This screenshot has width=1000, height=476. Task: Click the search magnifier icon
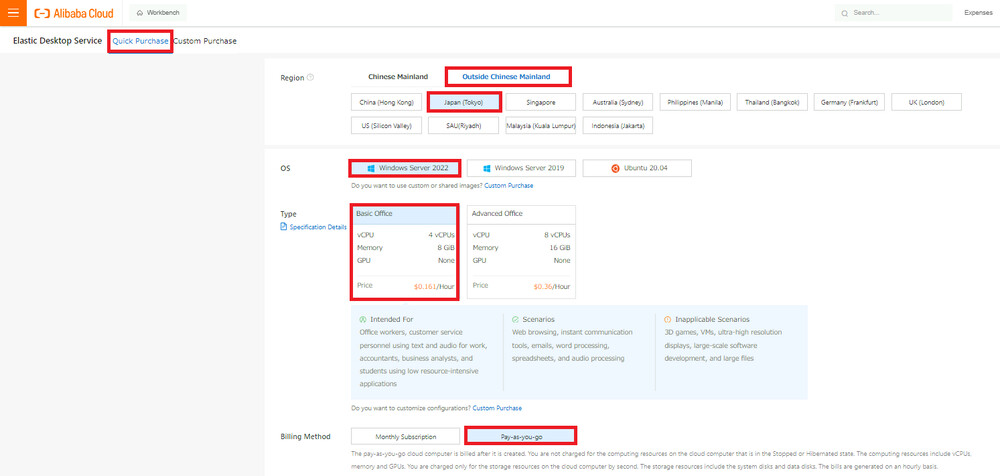pyautogui.click(x=846, y=13)
